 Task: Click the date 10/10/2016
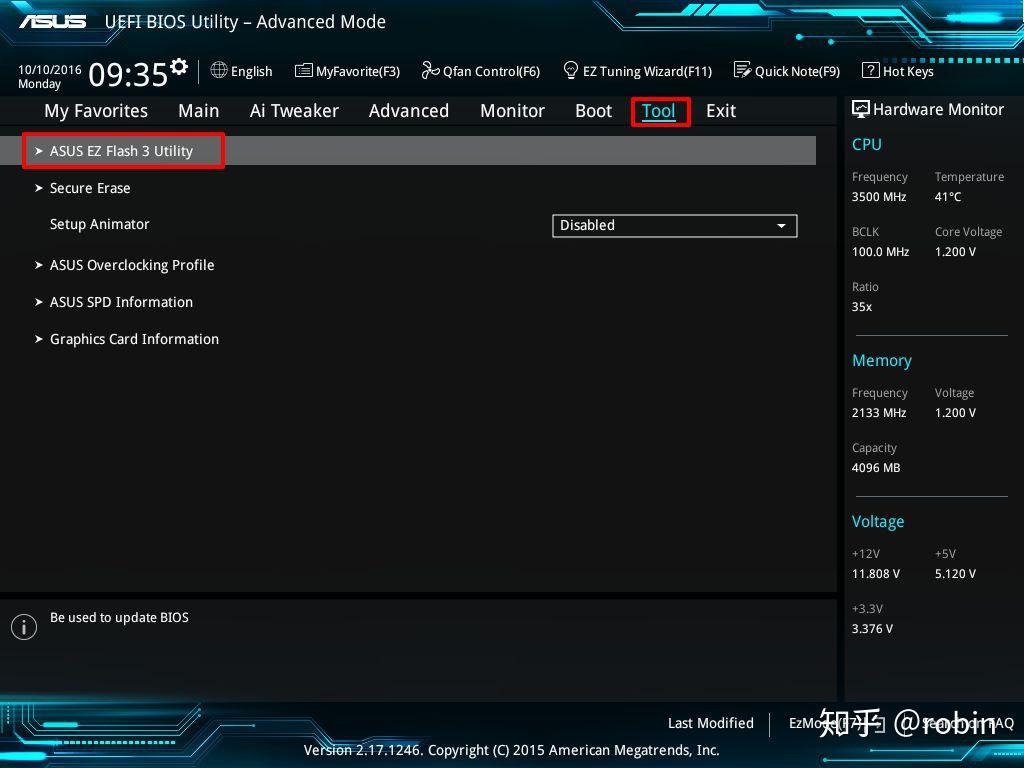(50, 69)
